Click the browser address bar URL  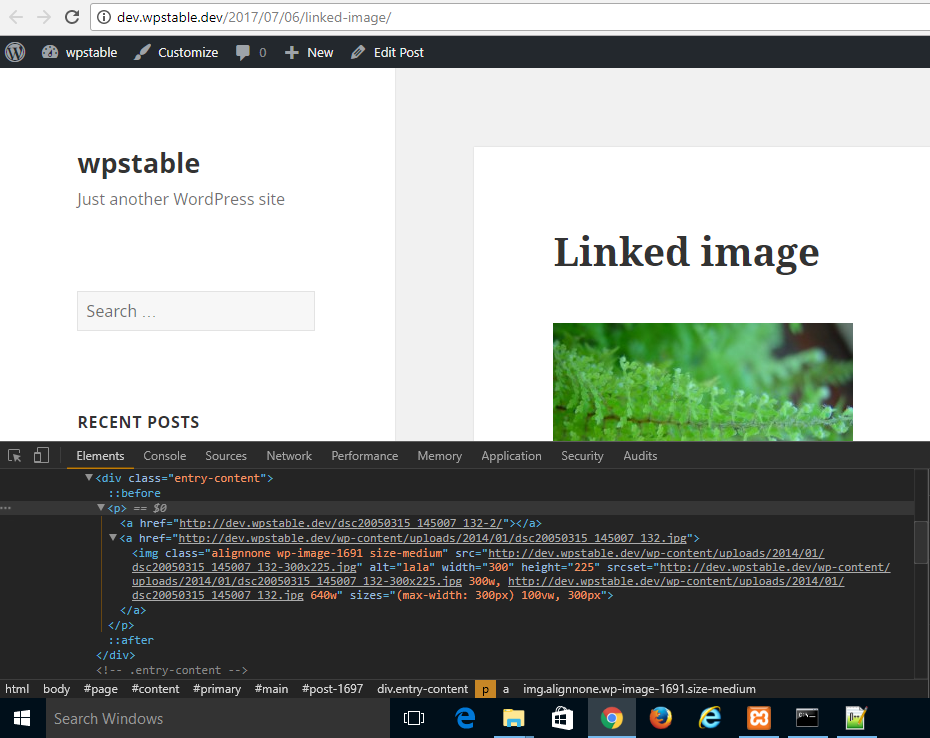254,17
